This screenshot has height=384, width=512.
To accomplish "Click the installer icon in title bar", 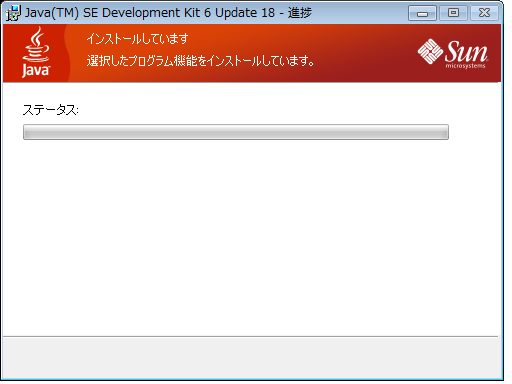I will point(14,13).
